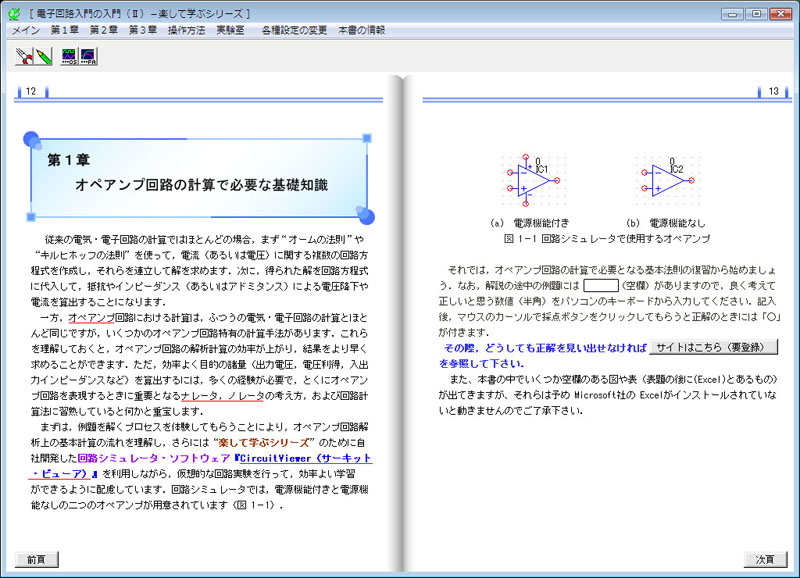800x578 pixels.
Task: Open the 第1章 menu
Action: pos(65,30)
